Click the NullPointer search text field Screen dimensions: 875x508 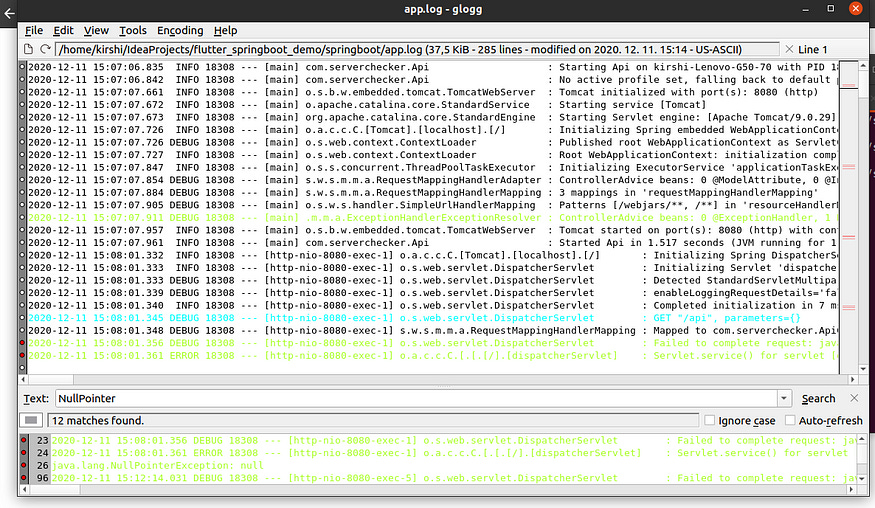[416, 398]
